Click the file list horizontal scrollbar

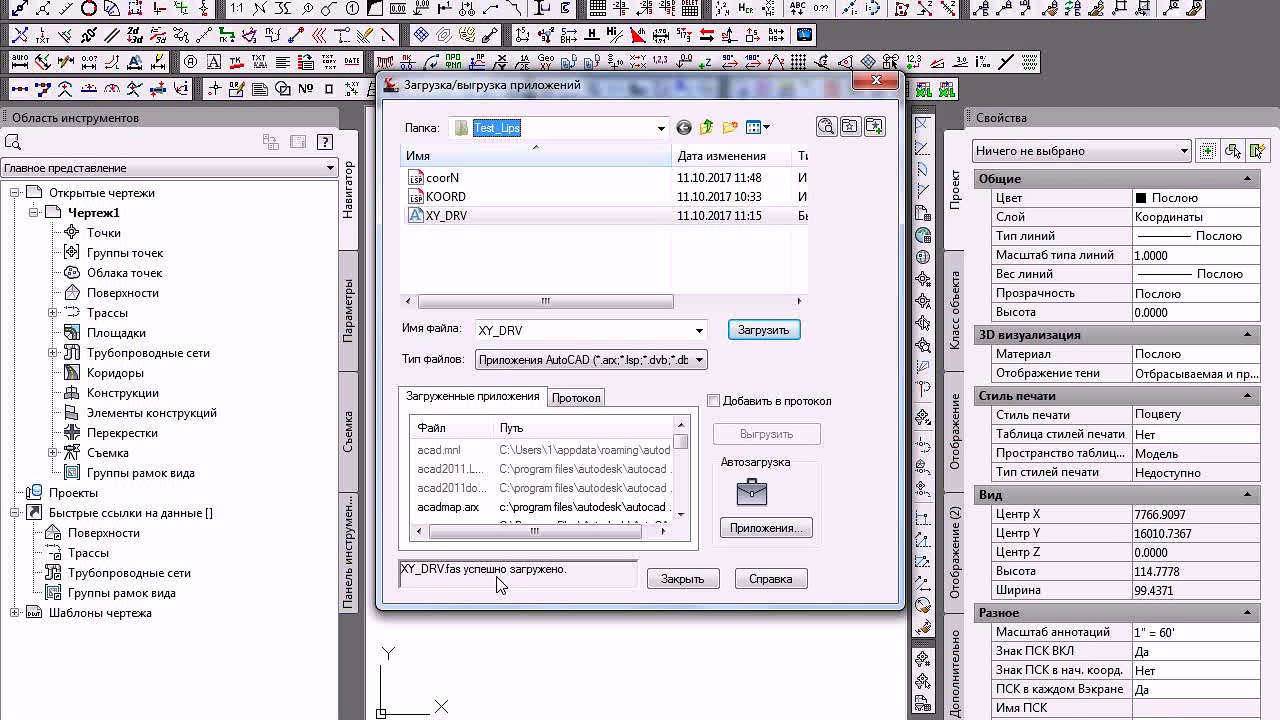click(545, 301)
